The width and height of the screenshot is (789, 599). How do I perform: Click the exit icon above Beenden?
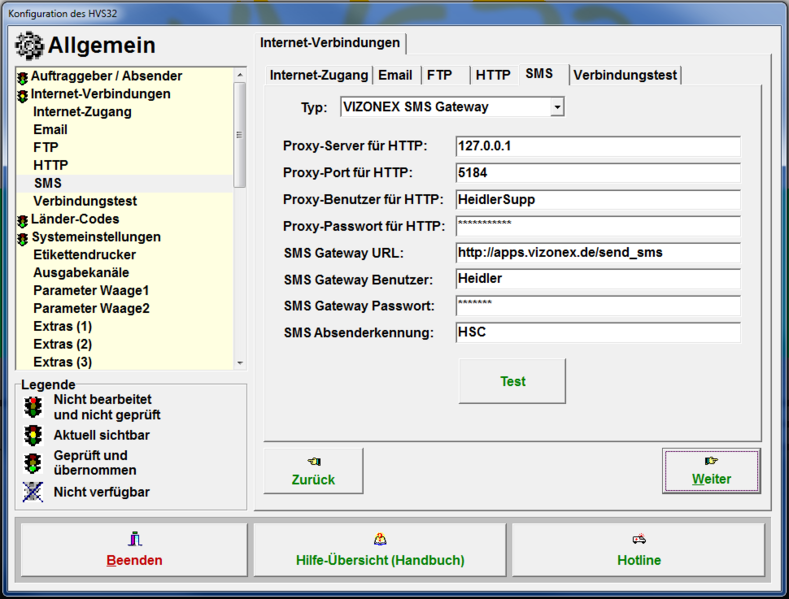pyautogui.click(x=134, y=539)
